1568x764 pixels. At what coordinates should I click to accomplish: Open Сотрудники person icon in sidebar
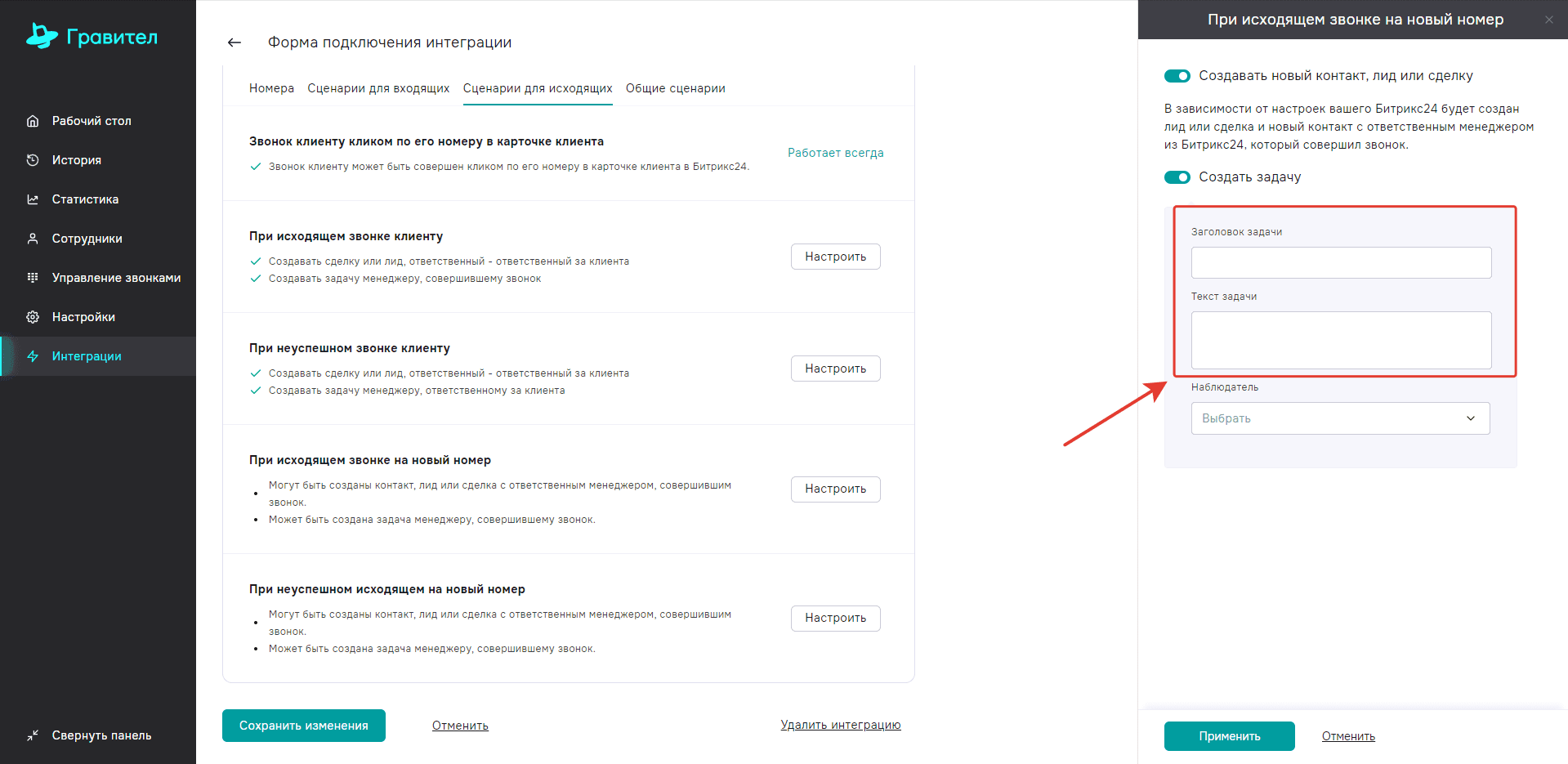(x=33, y=239)
